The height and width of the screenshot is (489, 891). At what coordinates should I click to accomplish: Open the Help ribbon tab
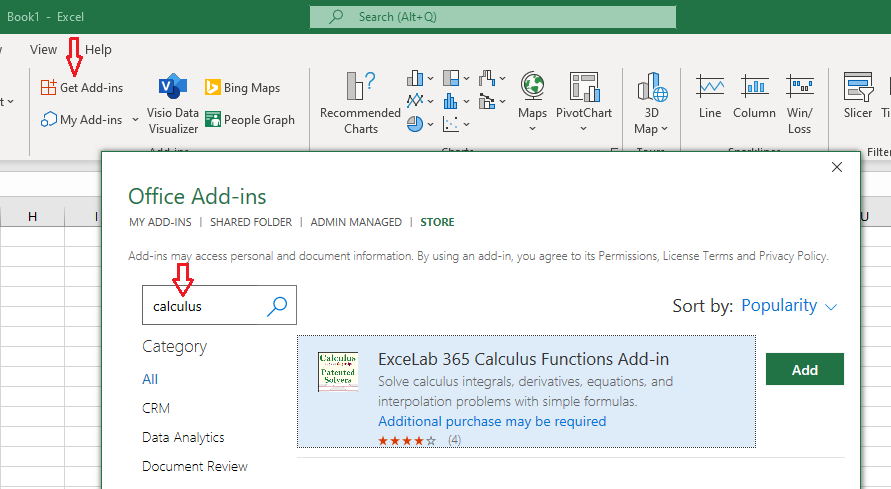pos(98,49)
